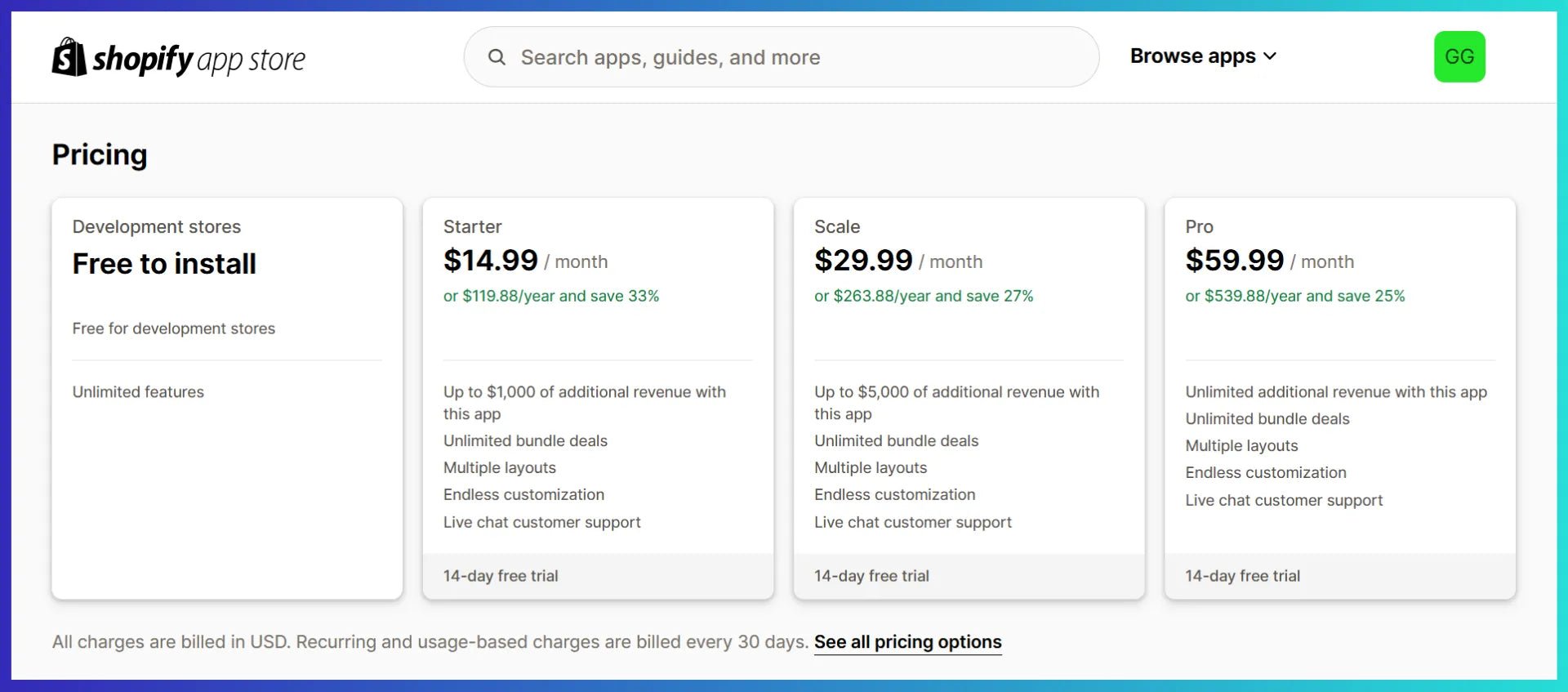The height and width of the screenshot is (692, 1568).
Task: Click the search magnifier icon
Action: 497,57
